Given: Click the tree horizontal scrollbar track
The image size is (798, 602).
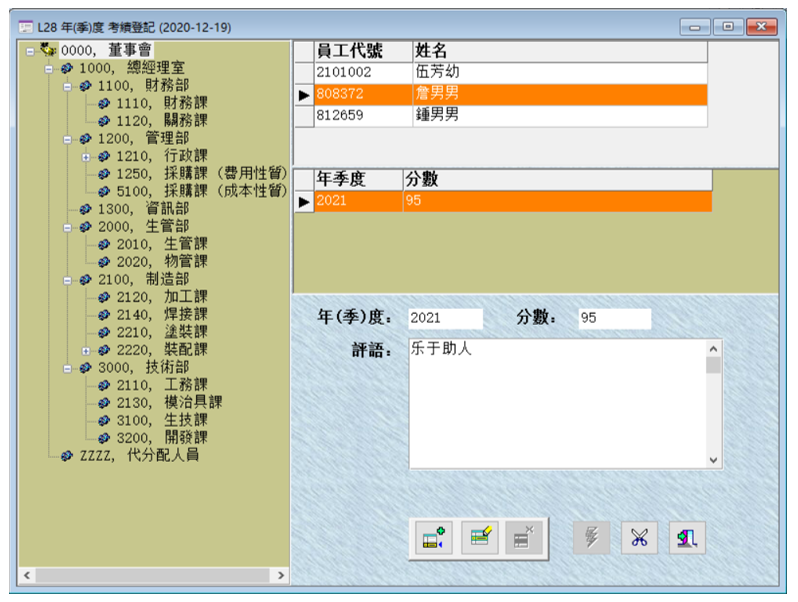Looking at the screenshot, I should (153, 576).
